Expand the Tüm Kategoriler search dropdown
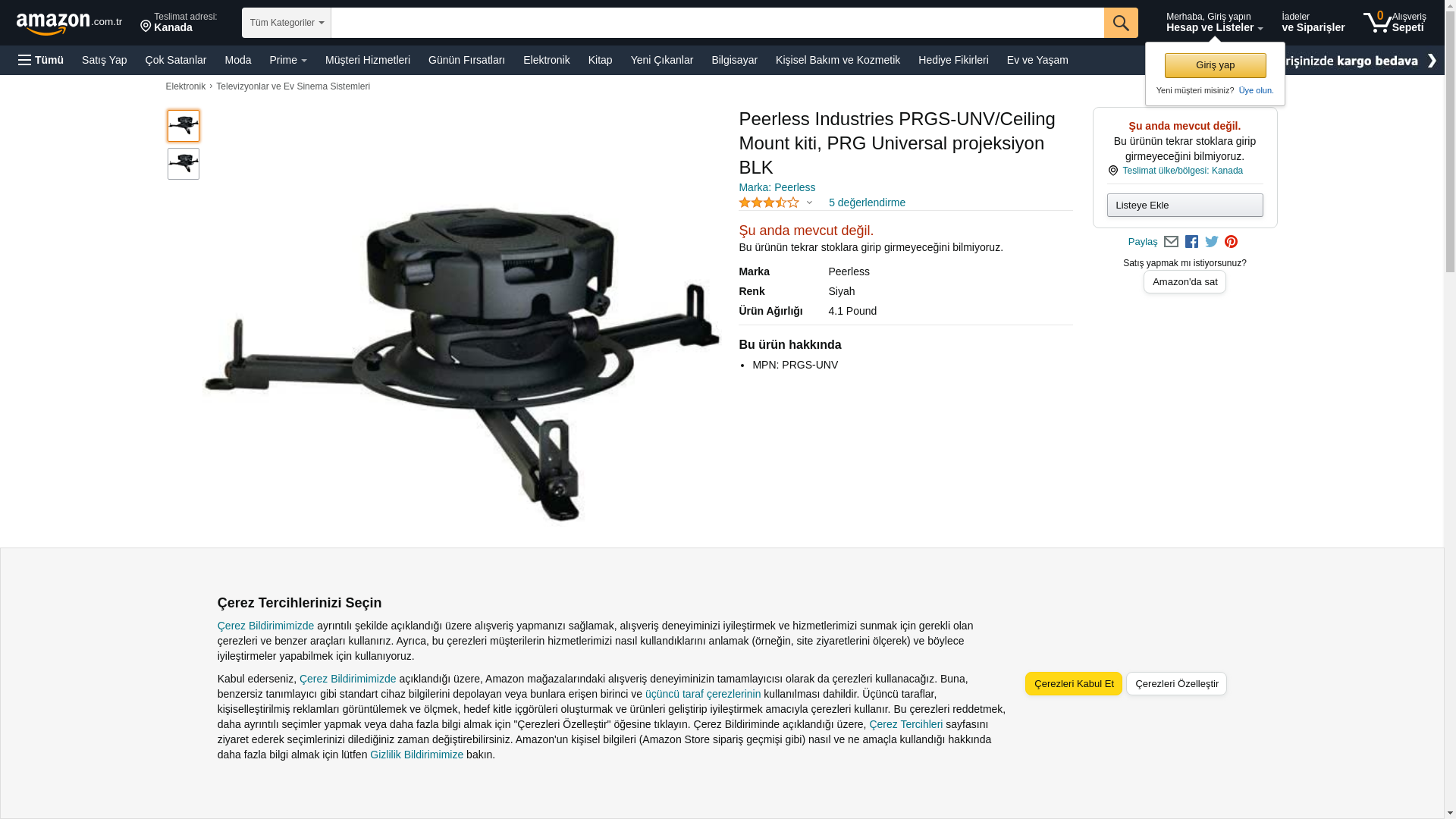 [287, 23]
